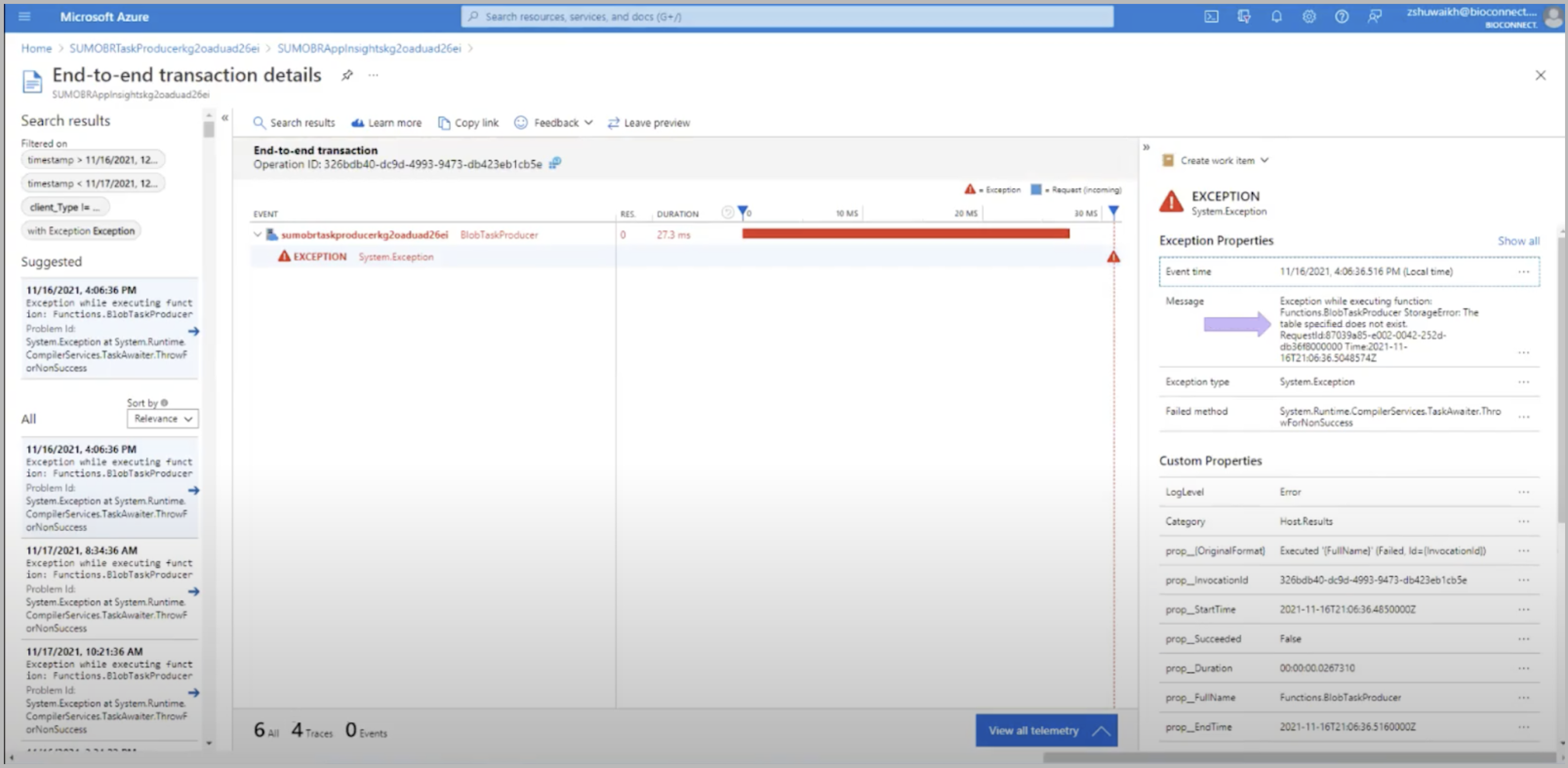Open the hamburger portal menu
The image size is (1568, 768).
tap(24, 17)
